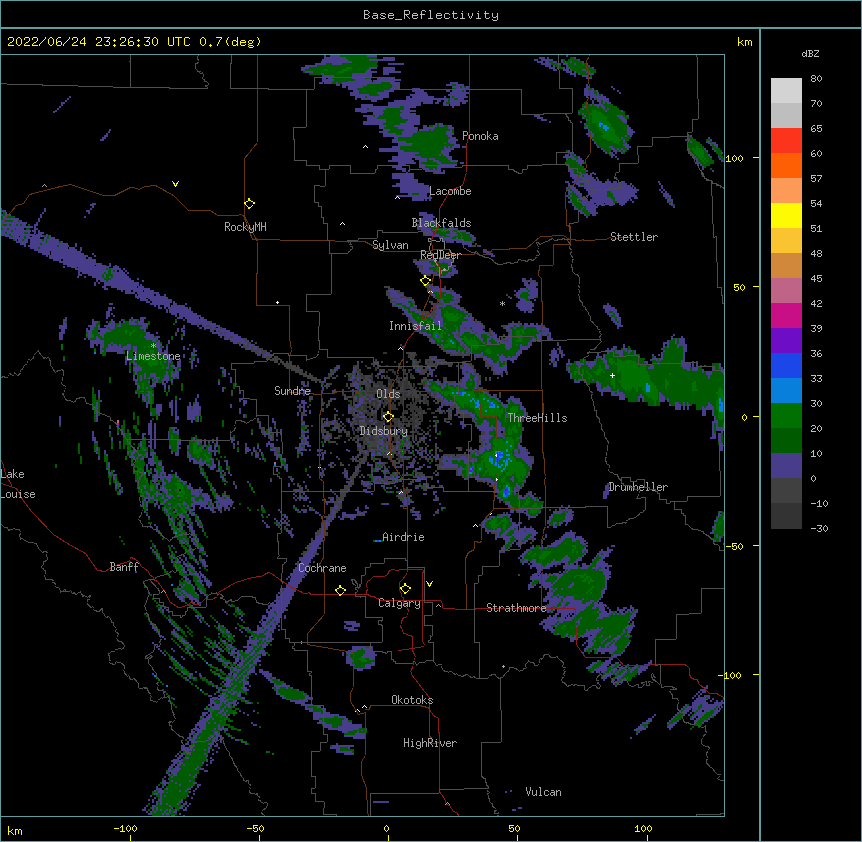
Task: Select the HighRiver label
Action: click(430, 743)
